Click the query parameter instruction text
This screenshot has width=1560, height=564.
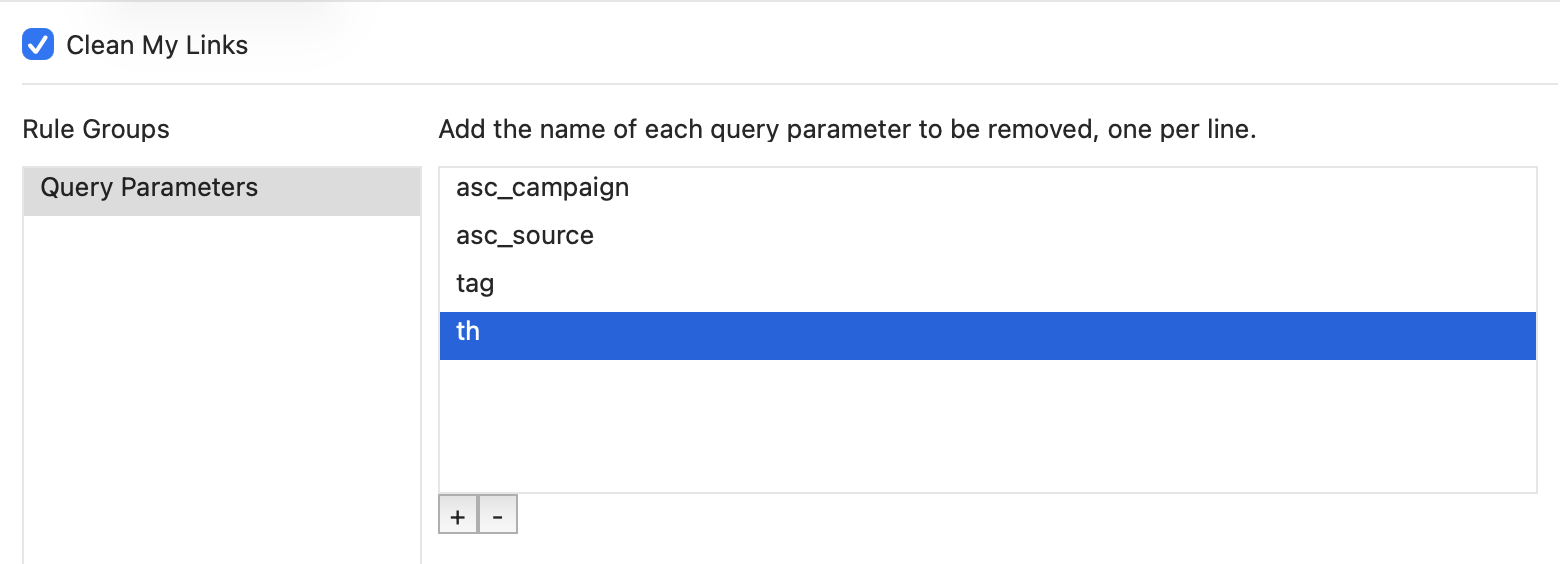point(847,129)
